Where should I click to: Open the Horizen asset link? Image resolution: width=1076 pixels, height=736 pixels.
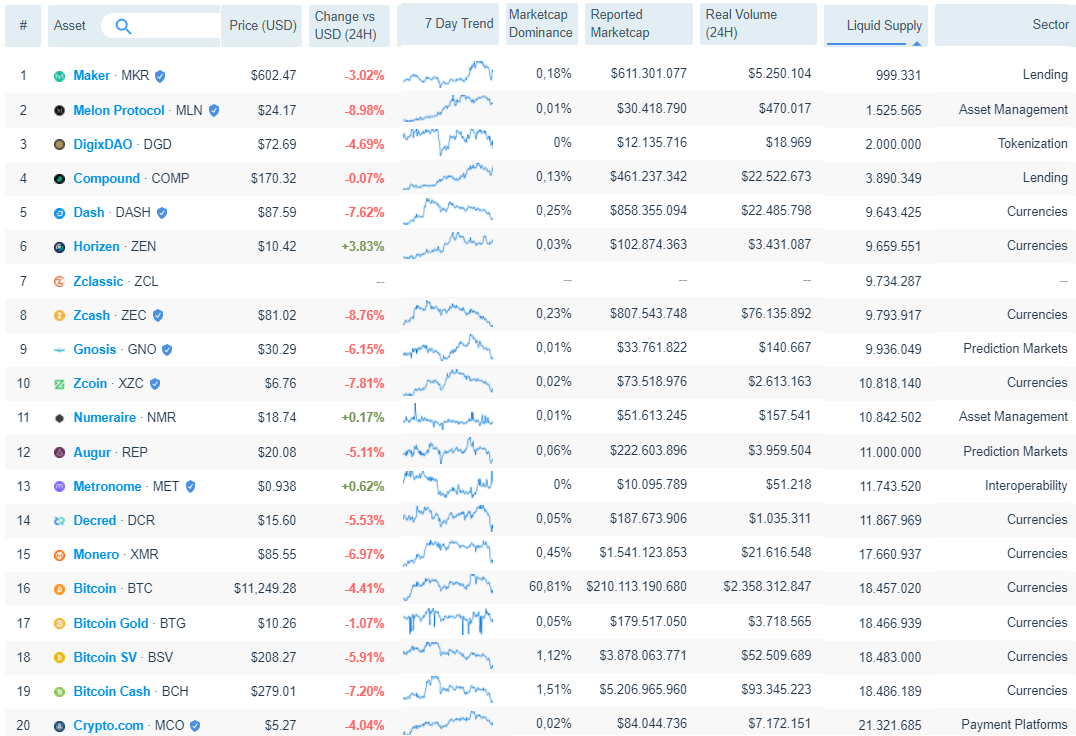(96, 246)
